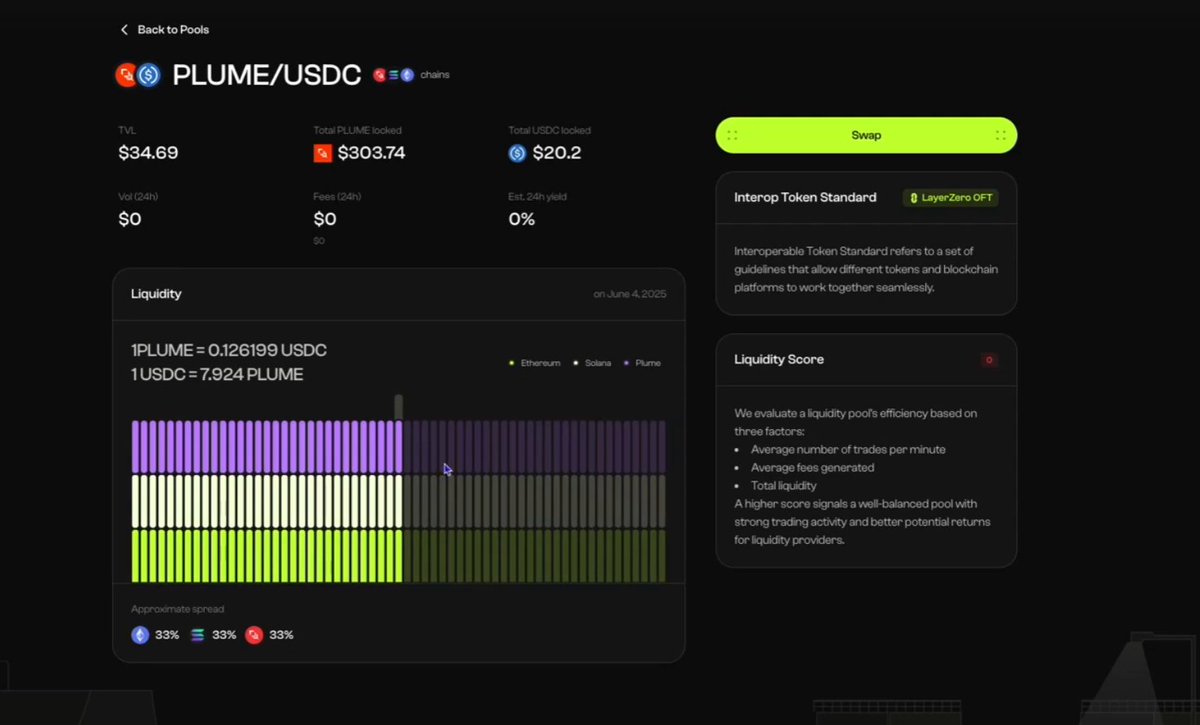This screenshot has width=1200, height=725.
Task: Click the Ethereum chain icon beside chains label
Action: tap(407, 75)
